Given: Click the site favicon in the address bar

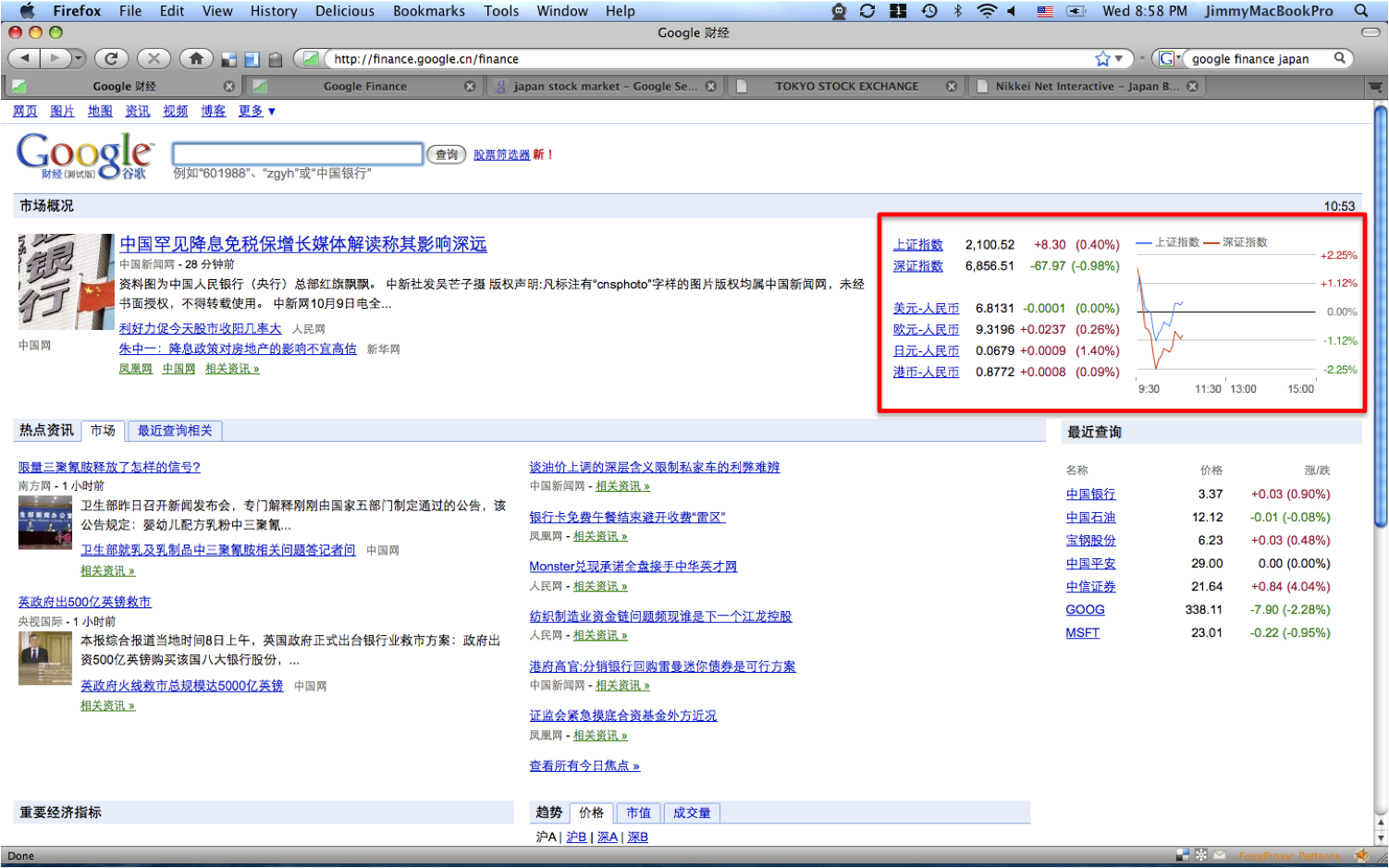Looking at the screenshot, I should (x=312, y=58).
